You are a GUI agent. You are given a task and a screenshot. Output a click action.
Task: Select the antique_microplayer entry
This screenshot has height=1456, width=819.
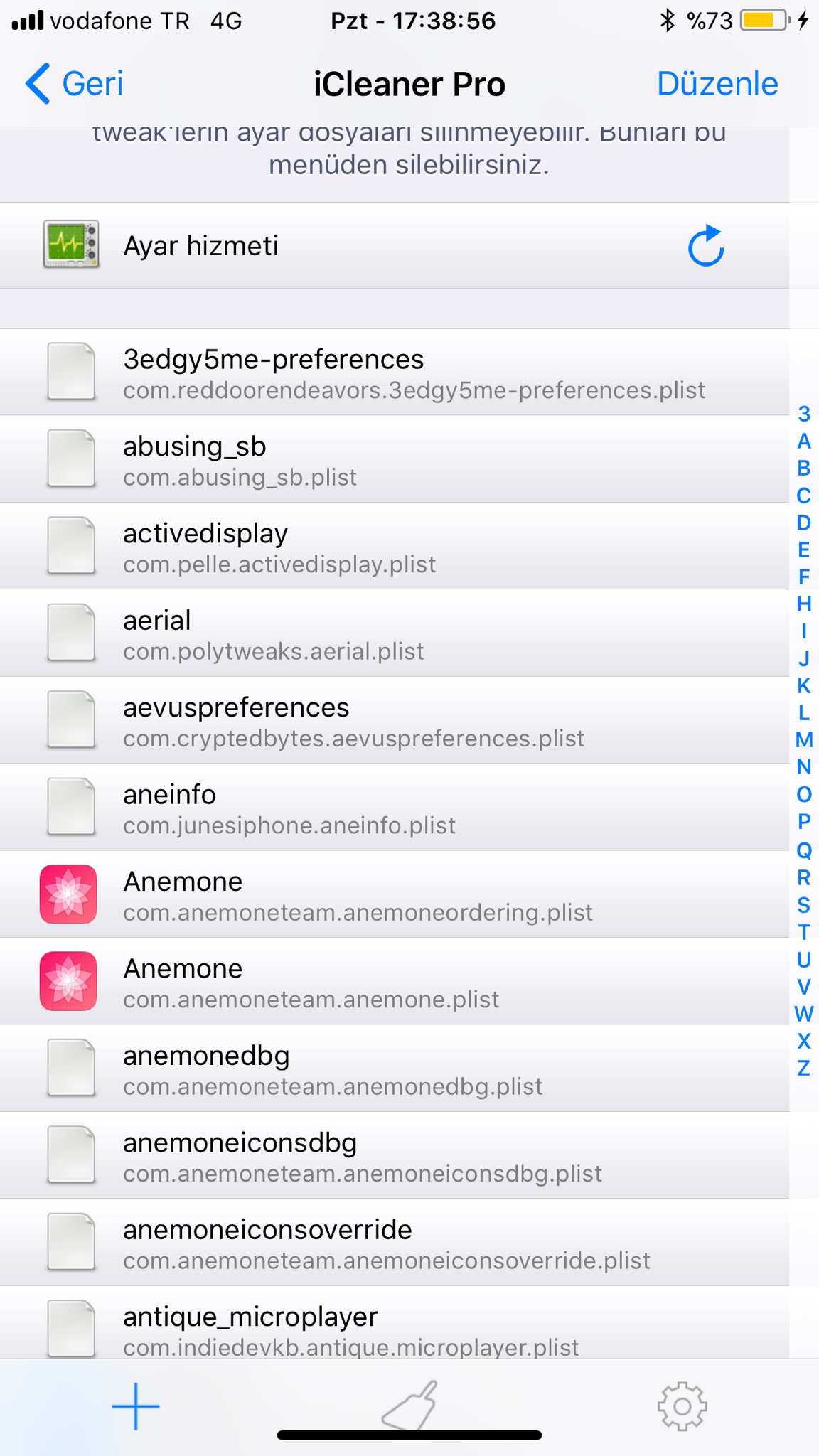click(x=412, y=1328)
